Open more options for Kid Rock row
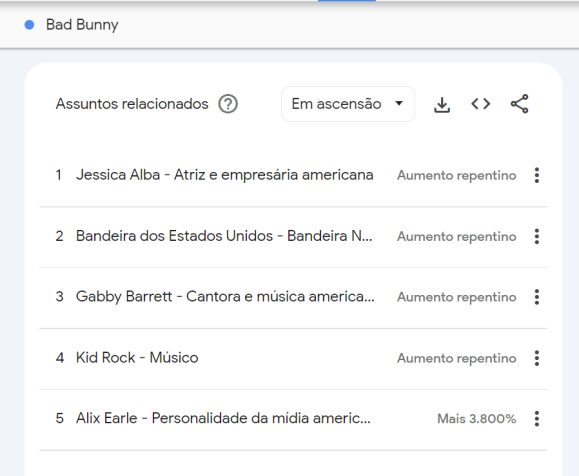 537,358
